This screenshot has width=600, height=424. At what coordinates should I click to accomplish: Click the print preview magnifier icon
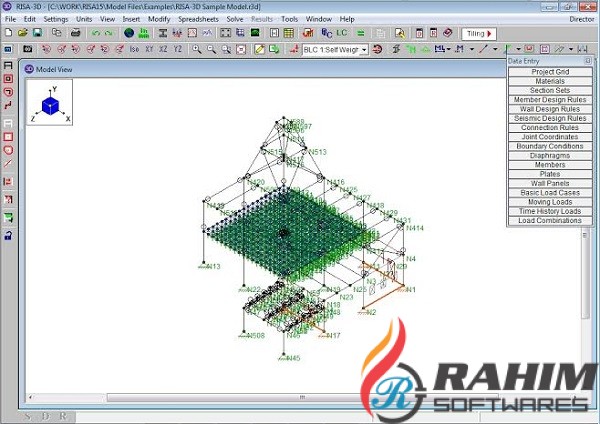click(400, 33)
